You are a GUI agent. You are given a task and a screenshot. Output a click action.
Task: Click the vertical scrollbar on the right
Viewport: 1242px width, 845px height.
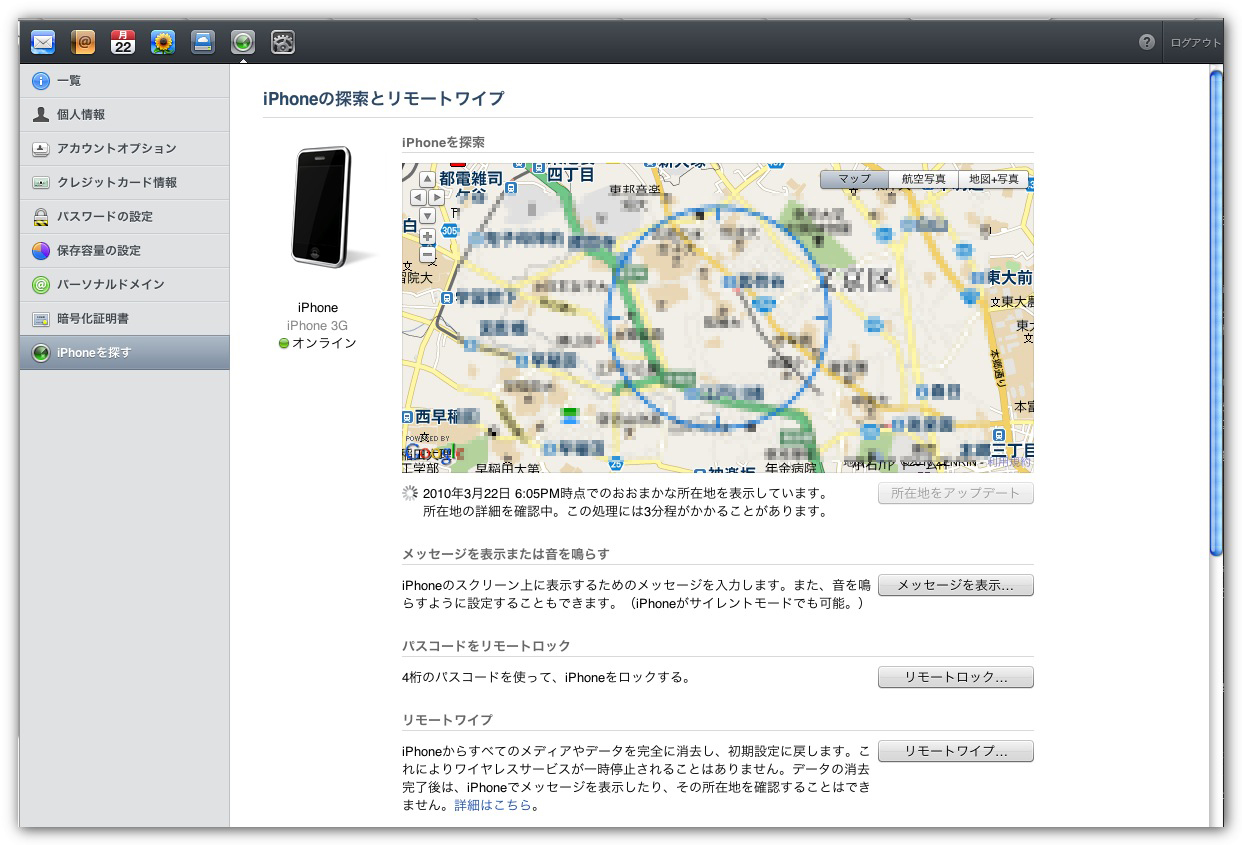[x=1215, y=310]
